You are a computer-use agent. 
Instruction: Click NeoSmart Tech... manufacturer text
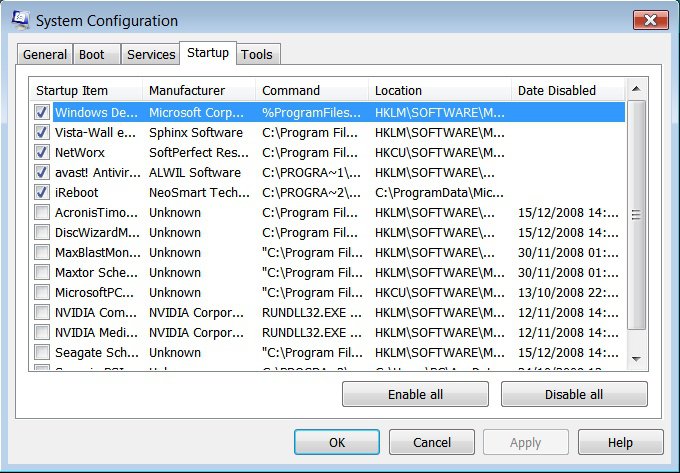click(199, 192)
